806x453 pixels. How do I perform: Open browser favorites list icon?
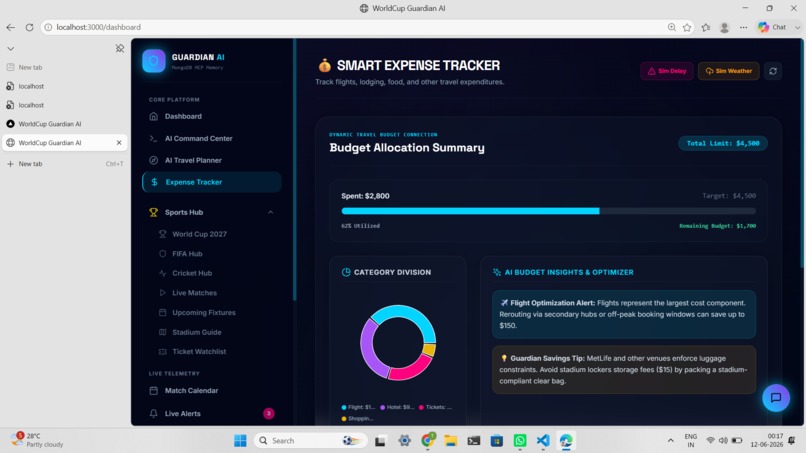click(x=706, y=27)
